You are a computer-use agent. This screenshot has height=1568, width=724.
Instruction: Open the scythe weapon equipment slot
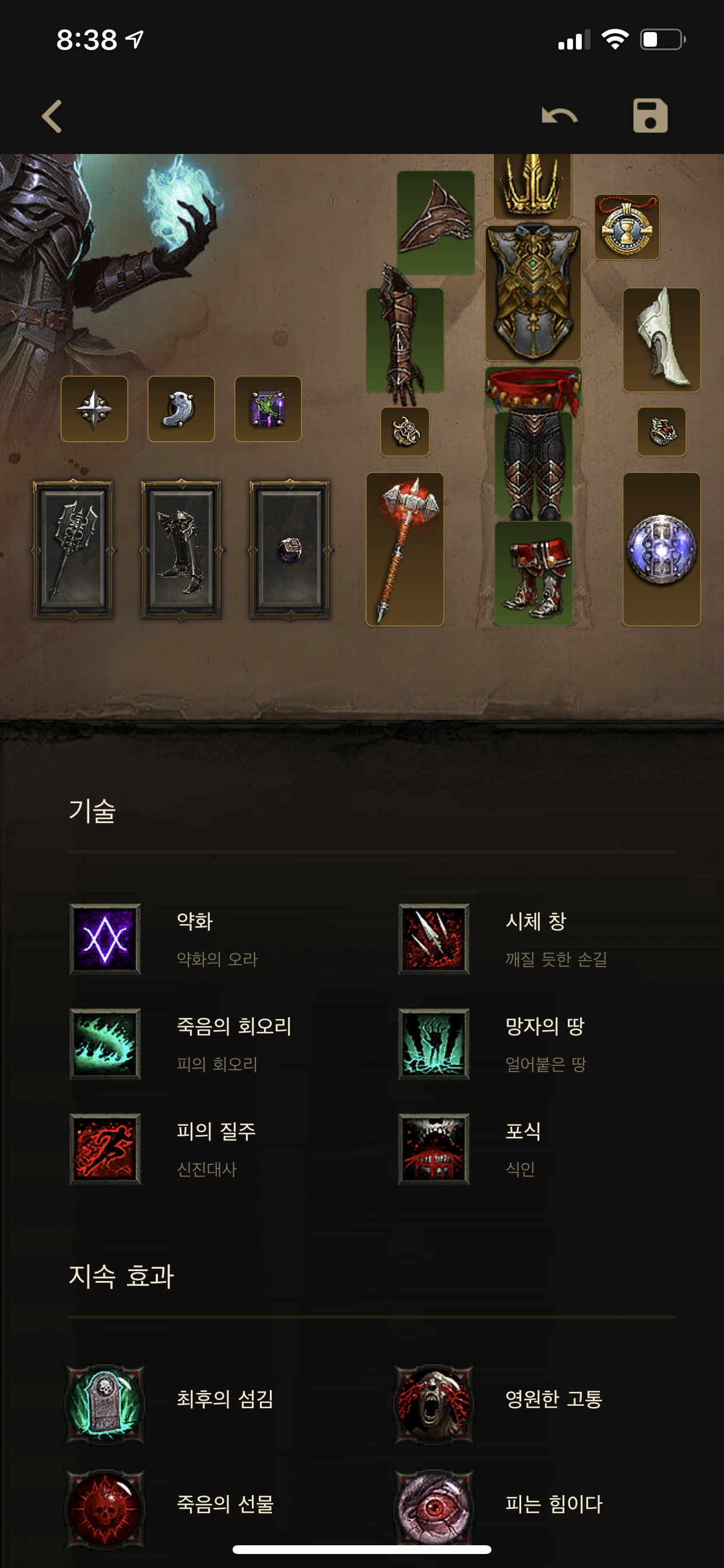pos(405,549)
